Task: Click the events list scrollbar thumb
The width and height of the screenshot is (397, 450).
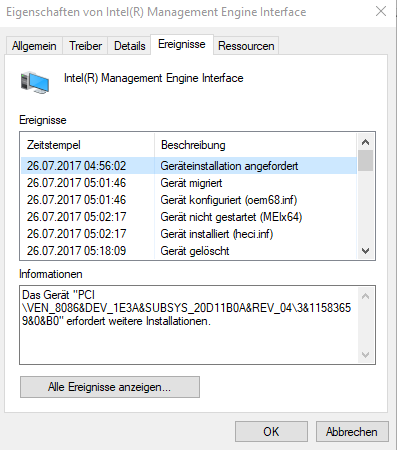Action: point(365,161)
